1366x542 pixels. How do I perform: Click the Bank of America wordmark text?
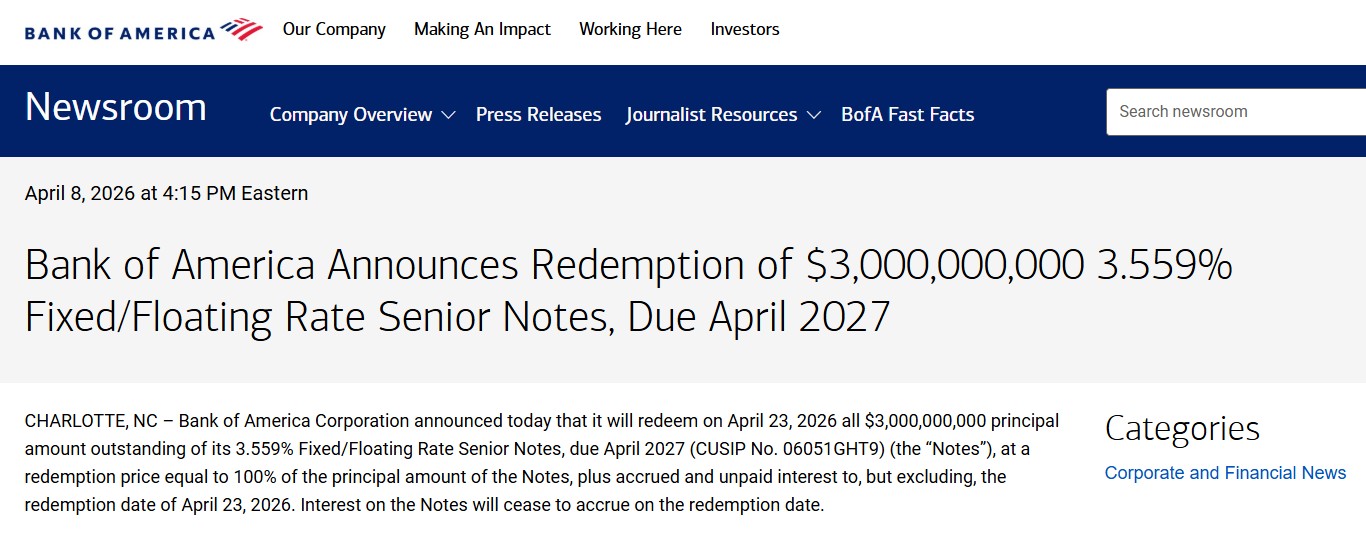(120, 33)
